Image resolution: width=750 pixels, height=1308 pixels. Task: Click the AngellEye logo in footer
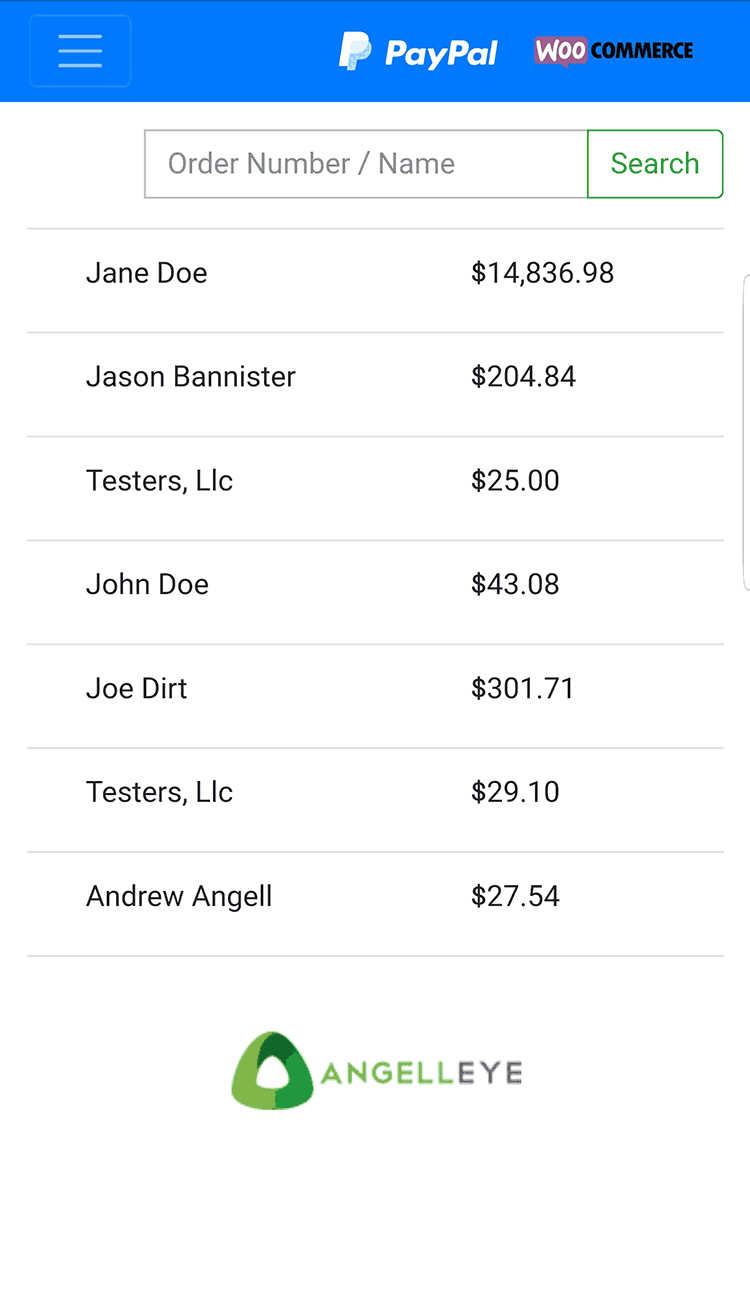pos(376,1071)
